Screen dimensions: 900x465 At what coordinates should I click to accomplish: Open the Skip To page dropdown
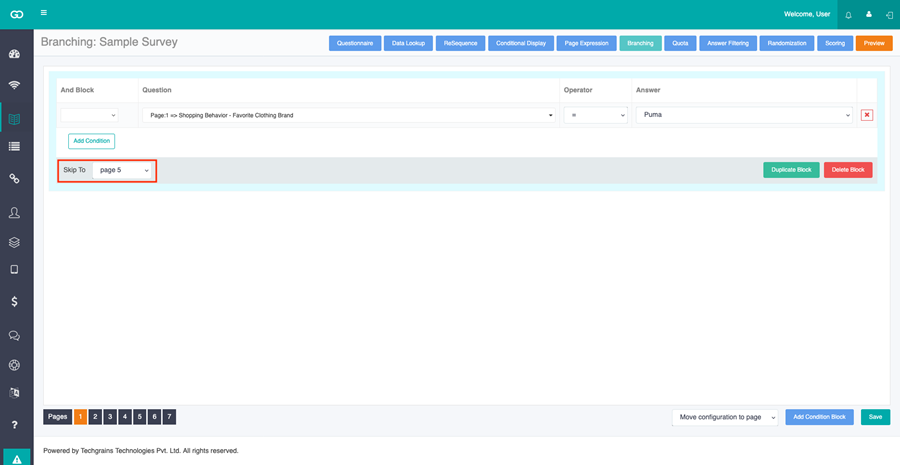click(122, 170)
